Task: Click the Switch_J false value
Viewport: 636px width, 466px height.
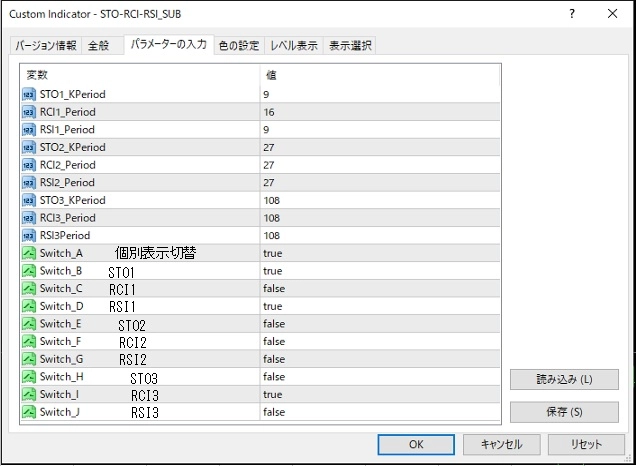Action: (380, 412)
